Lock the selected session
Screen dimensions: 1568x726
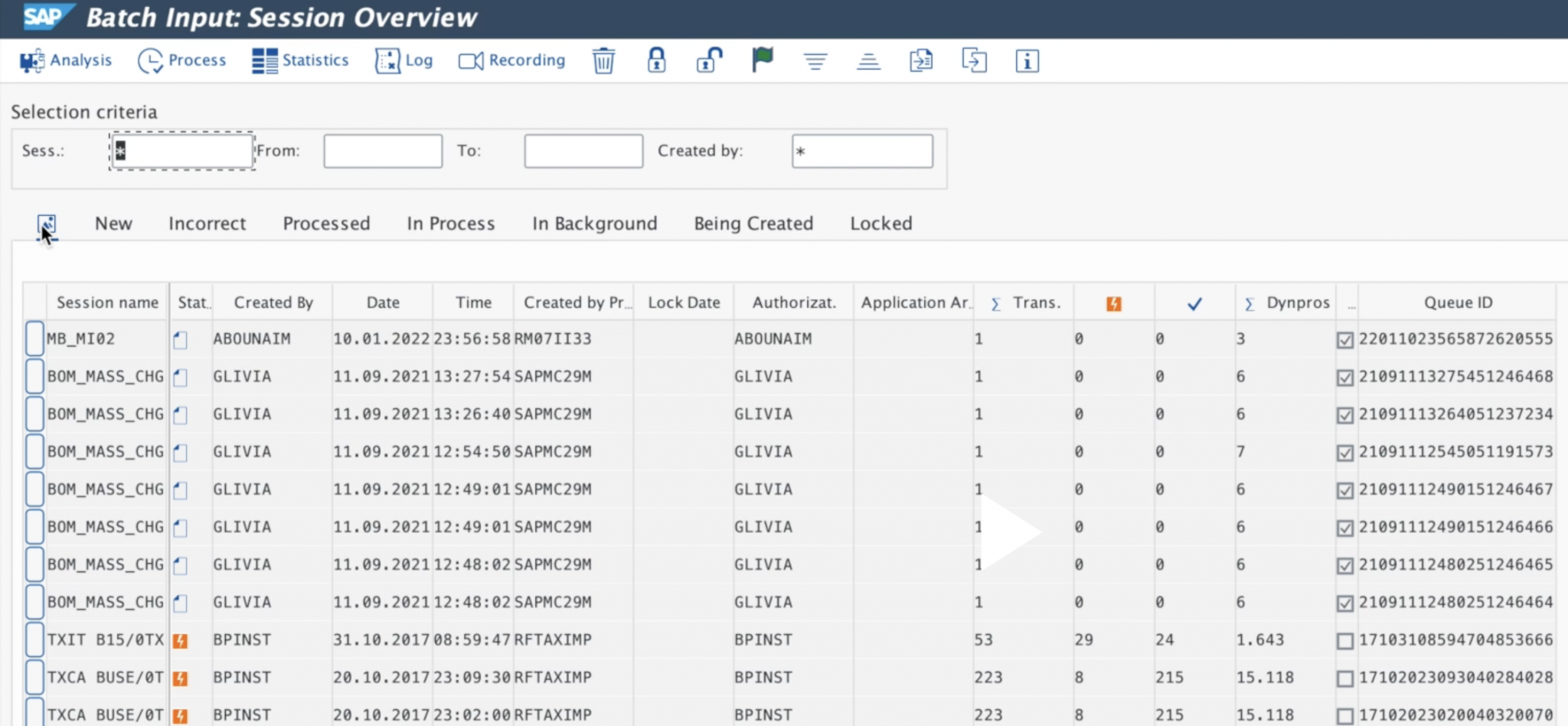coord(657,60)
